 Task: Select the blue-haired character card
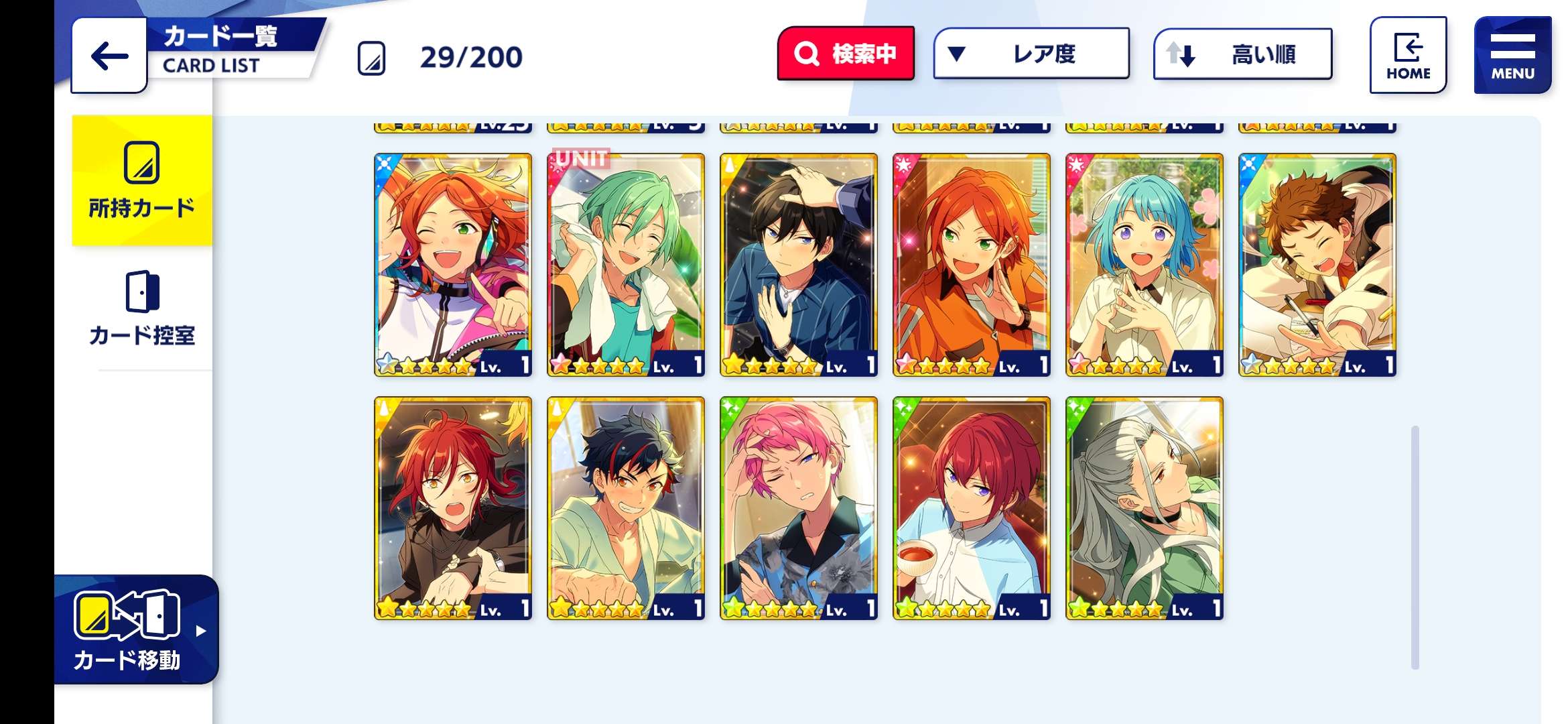1145,265
